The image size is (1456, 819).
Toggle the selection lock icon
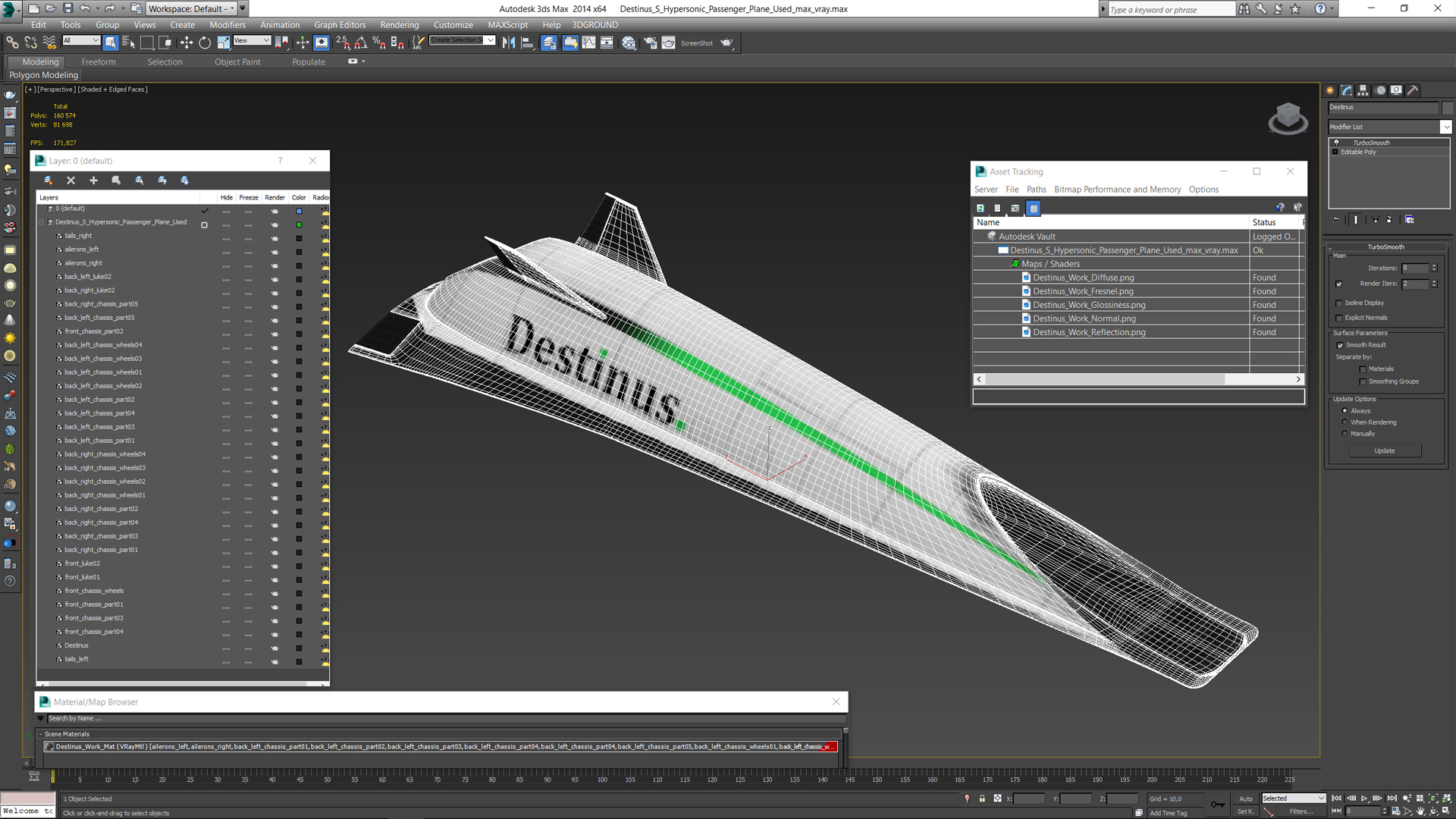pos(982,799)
